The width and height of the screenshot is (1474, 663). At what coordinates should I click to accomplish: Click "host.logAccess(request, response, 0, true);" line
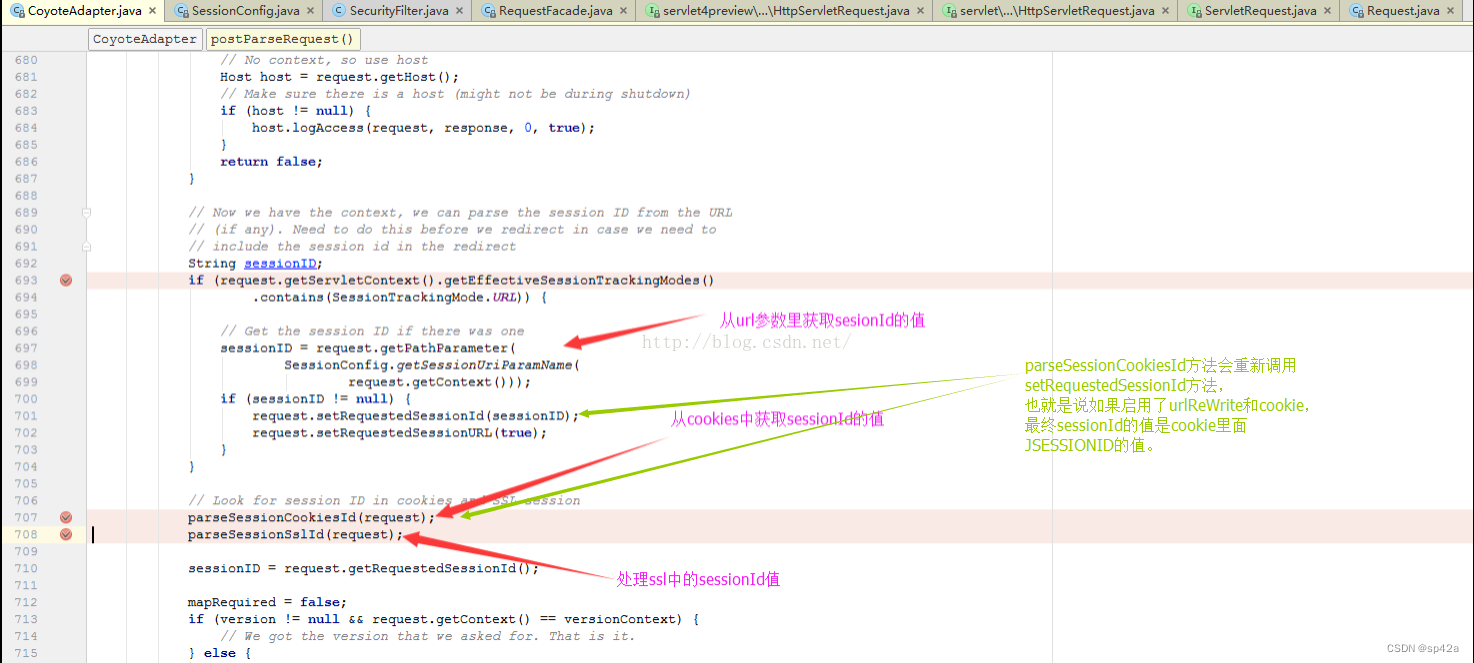pos(424,128)
